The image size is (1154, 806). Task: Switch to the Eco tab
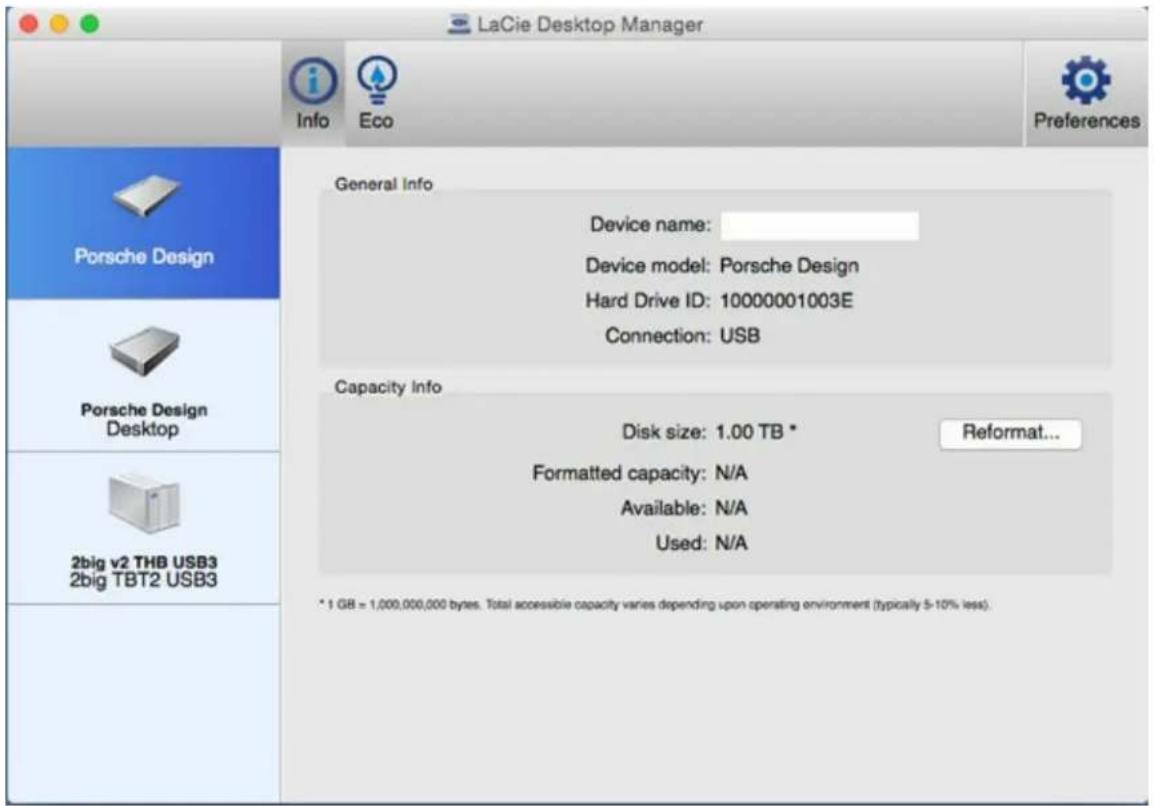[376, 93]
